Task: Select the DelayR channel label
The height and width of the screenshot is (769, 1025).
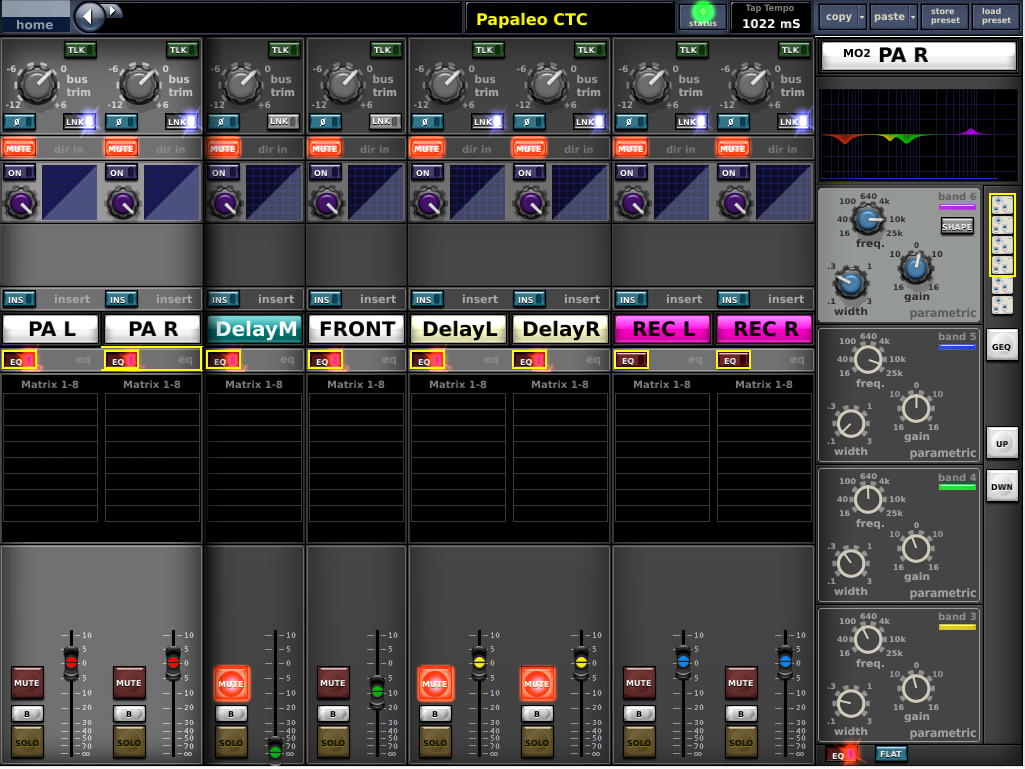Action: click(560, 329)
